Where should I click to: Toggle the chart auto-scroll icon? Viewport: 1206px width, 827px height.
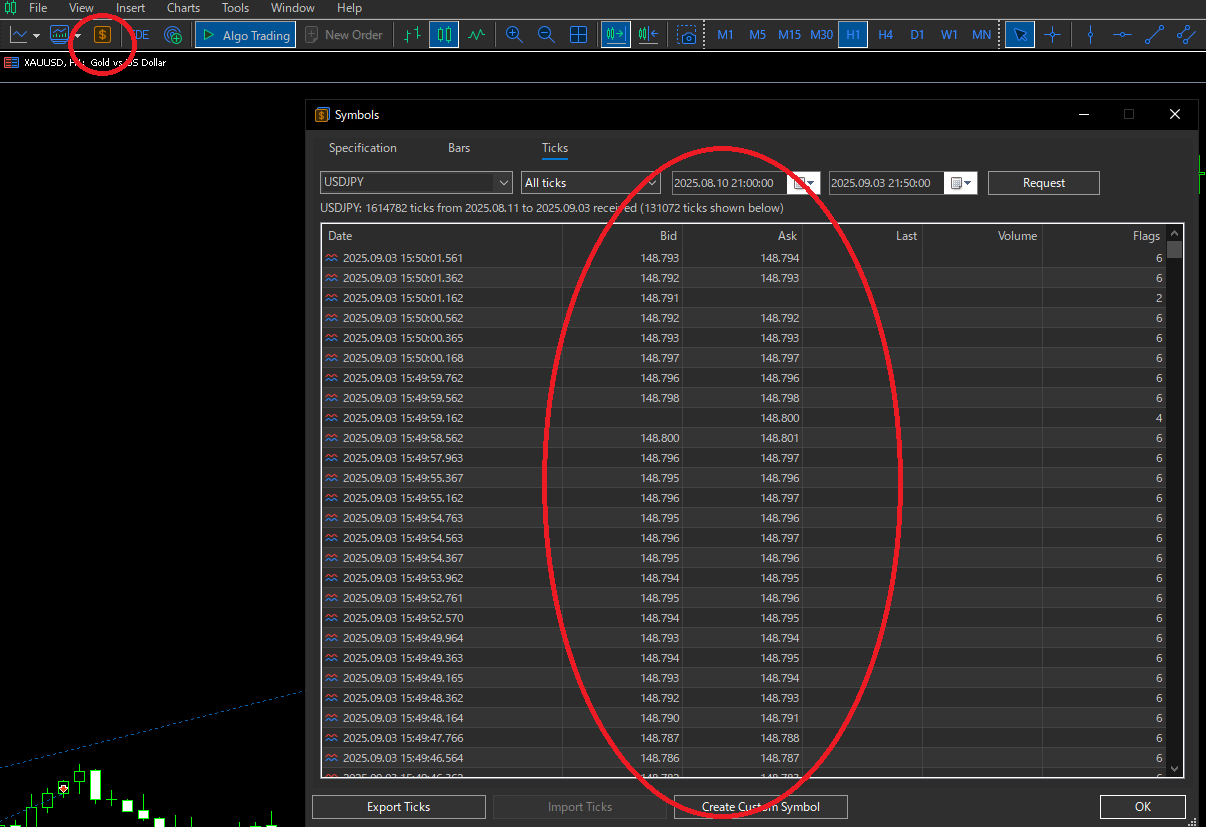click(615, 35)
